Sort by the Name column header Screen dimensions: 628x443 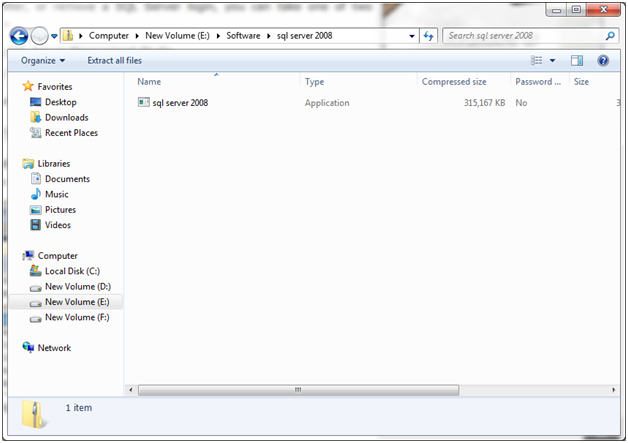[x=149, y=82]
